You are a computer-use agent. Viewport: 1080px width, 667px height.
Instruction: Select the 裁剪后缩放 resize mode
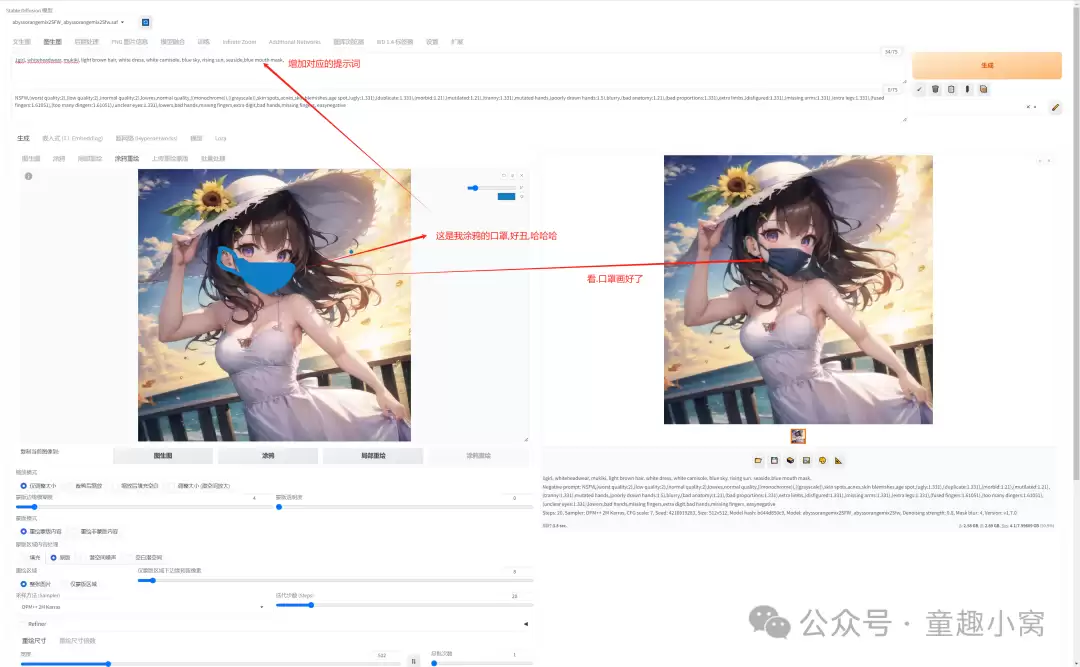point(83,486)
